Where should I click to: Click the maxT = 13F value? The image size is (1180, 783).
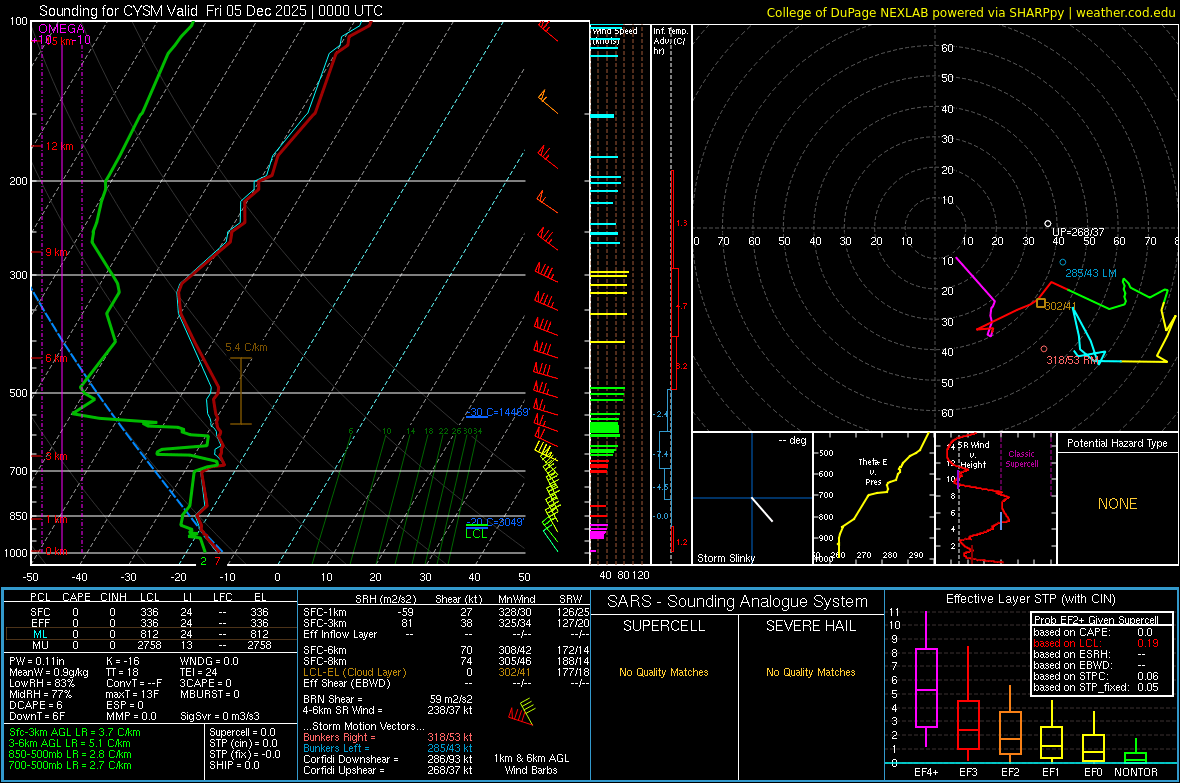(133, 694)
